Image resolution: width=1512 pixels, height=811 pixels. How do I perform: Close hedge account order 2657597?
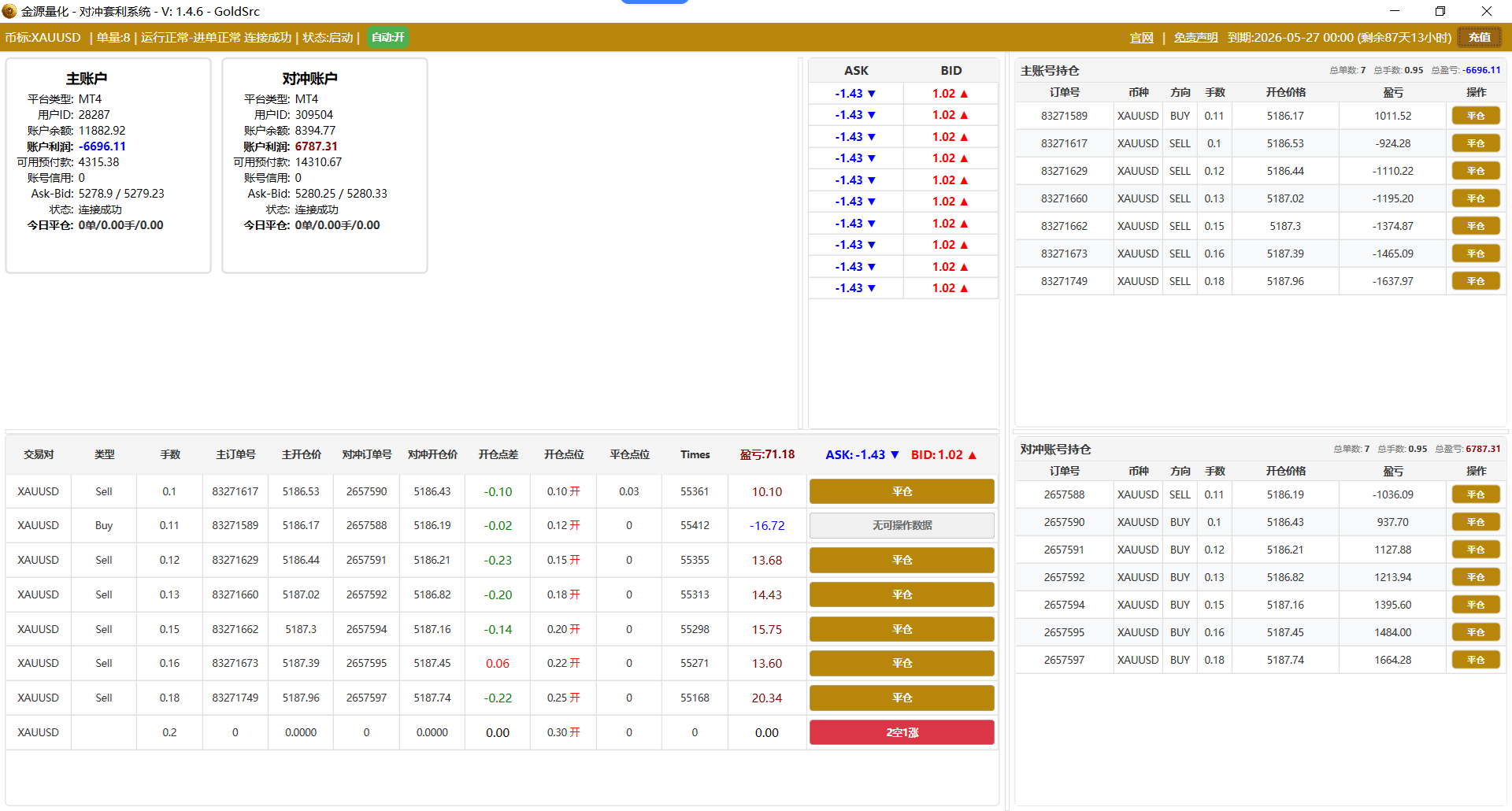tap(1475, 660)
